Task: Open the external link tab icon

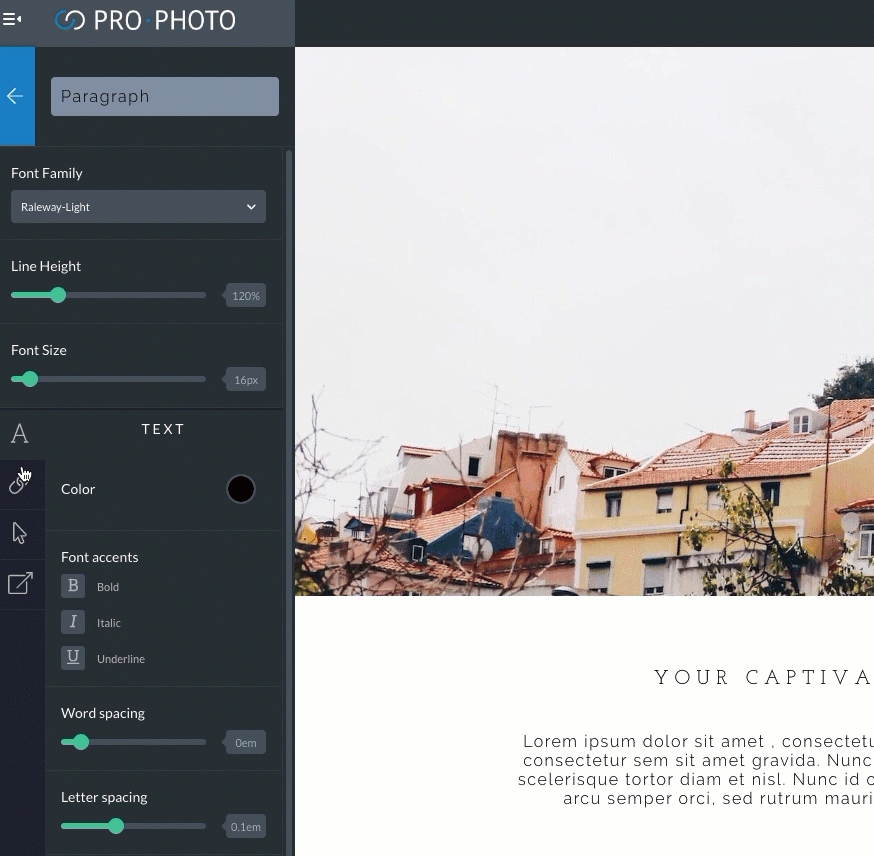Action: pos(20,583)
